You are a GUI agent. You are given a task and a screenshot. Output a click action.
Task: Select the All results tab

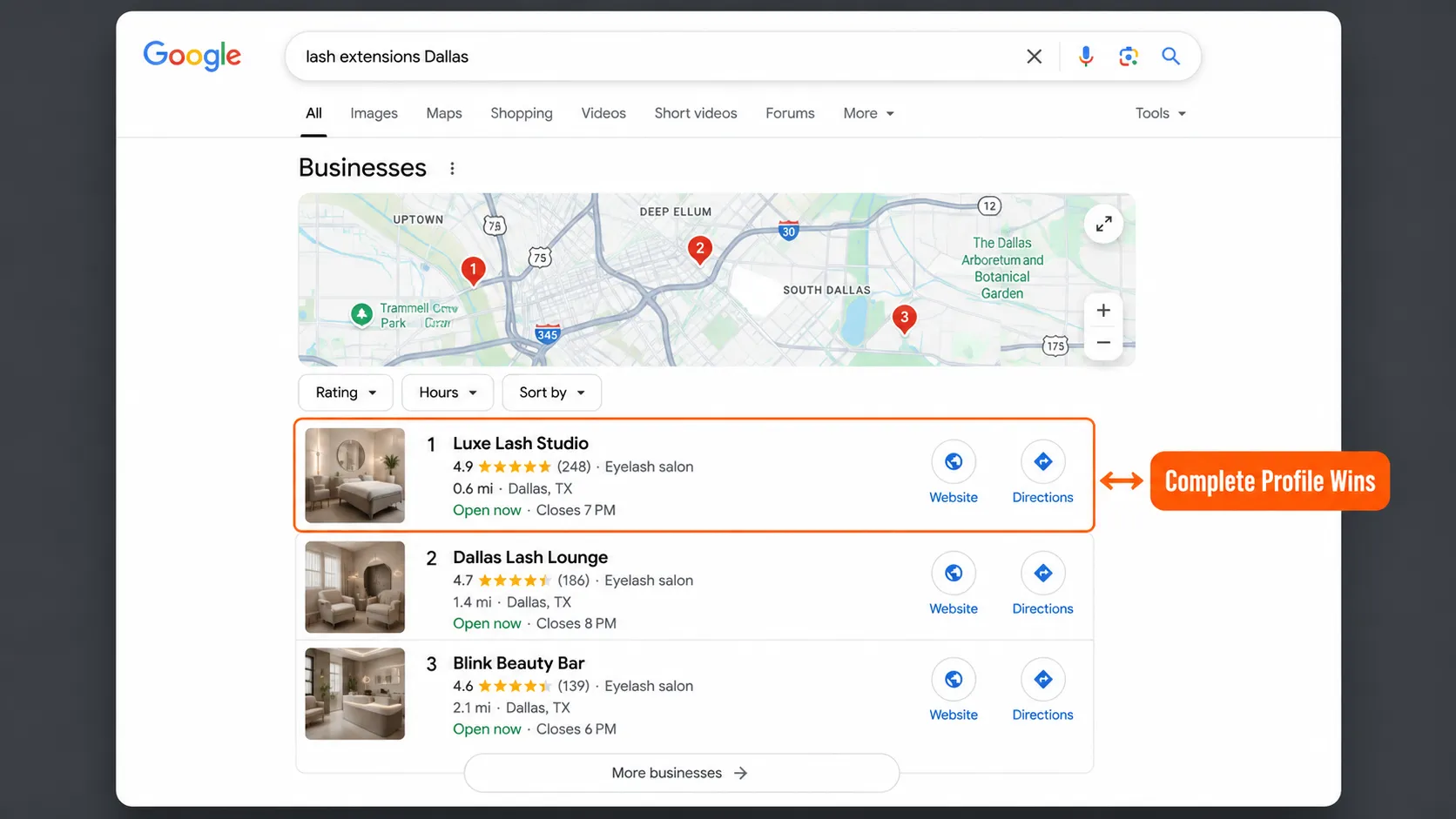(x=313, y=113)
